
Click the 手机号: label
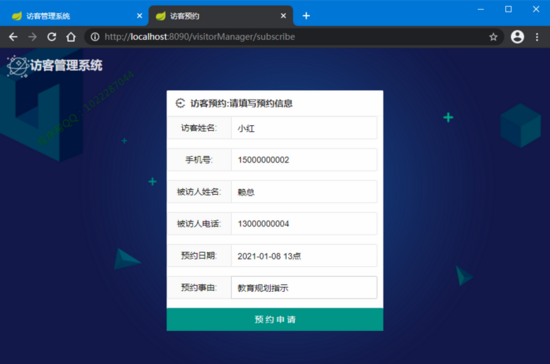click(x=199, y=160)
